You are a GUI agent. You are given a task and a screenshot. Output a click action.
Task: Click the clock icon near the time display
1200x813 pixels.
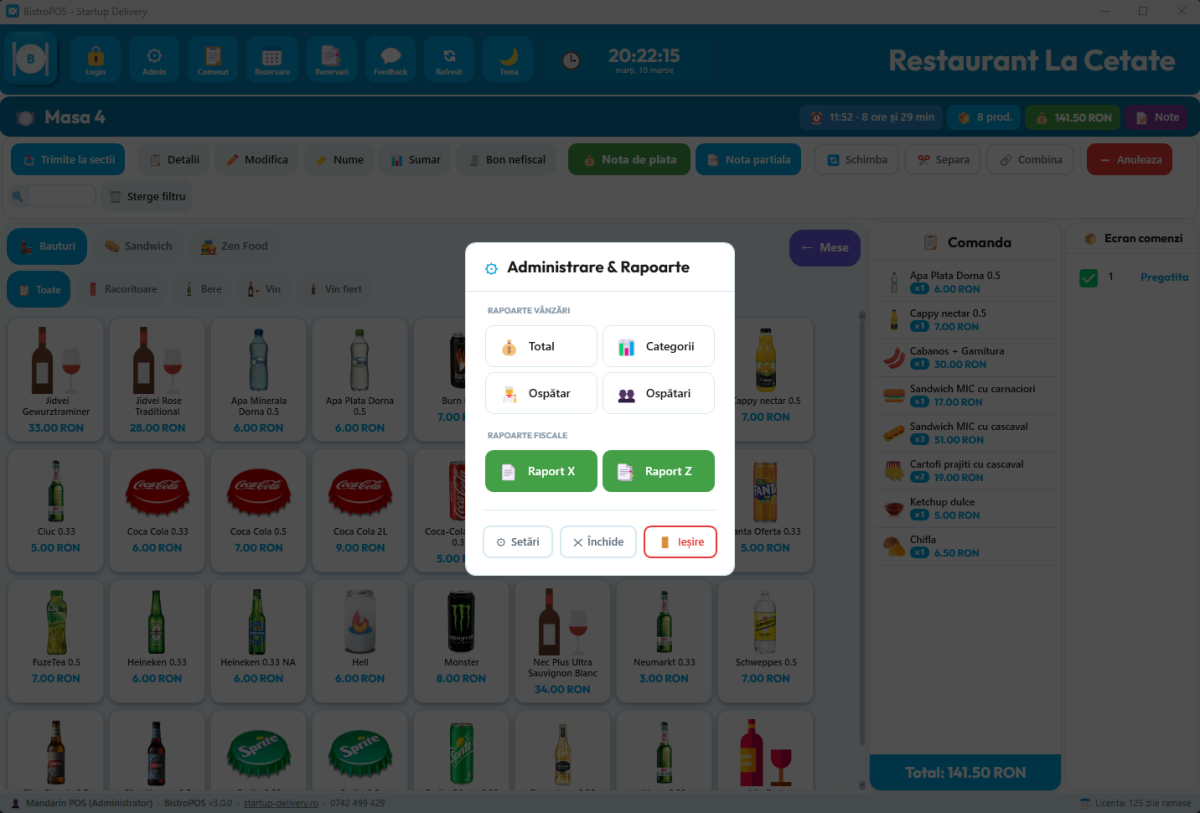coord(571,60)
